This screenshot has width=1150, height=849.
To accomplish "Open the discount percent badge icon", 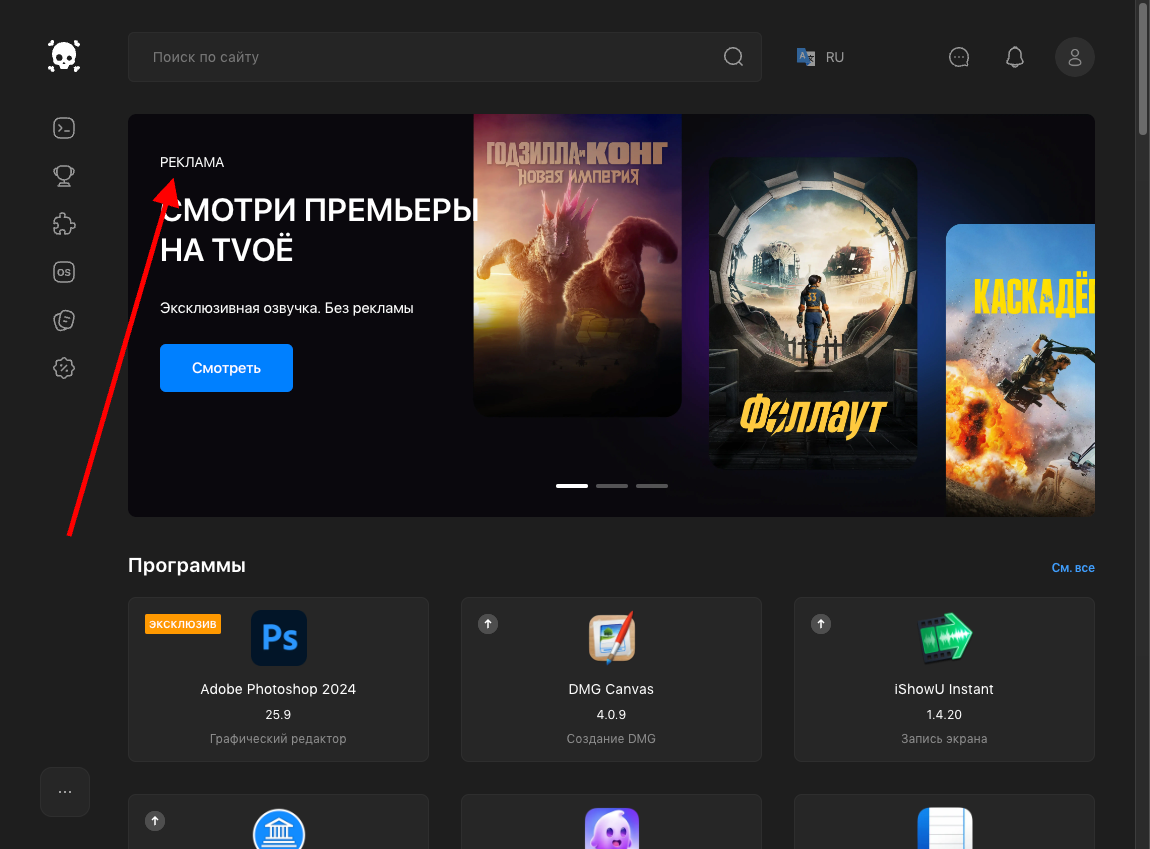I will [x=64, y=368].
